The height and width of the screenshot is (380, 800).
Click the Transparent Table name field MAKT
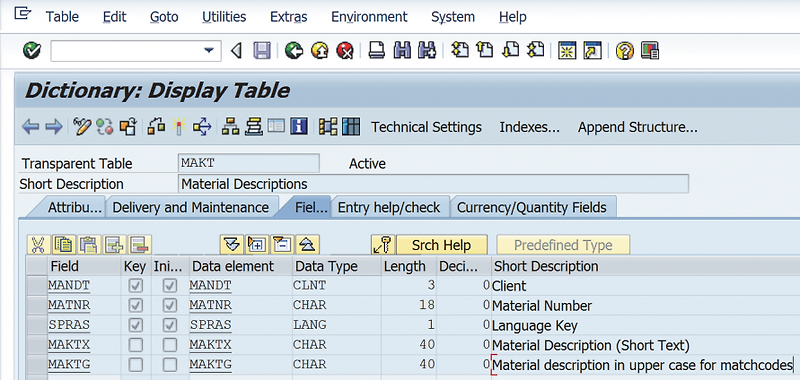pyautogui.click(x=249, y=163)
